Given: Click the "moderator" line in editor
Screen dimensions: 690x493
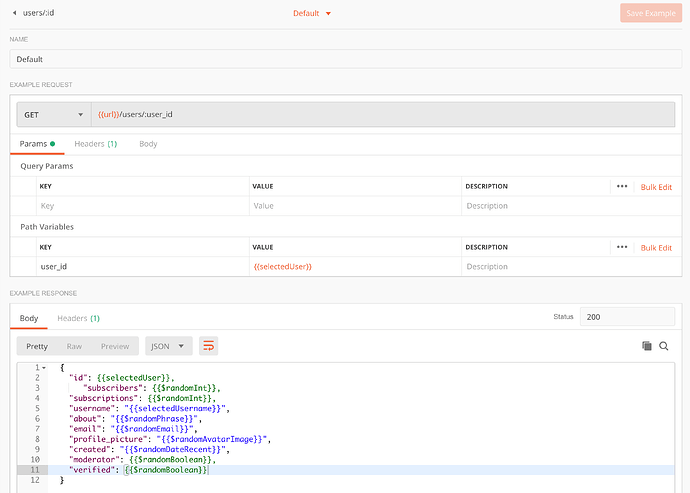Looking at the screenshot, I should (x=142, y=460).
